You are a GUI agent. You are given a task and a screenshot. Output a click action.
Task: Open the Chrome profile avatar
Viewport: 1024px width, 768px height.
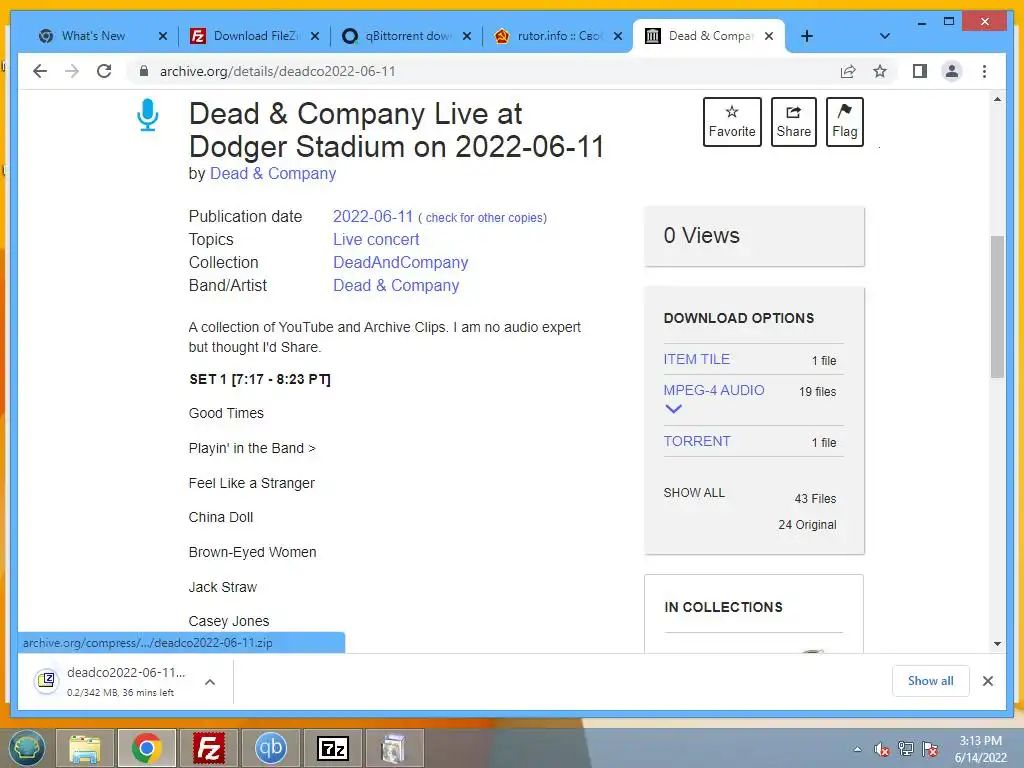pyautogui.click(x=952, y=71)
